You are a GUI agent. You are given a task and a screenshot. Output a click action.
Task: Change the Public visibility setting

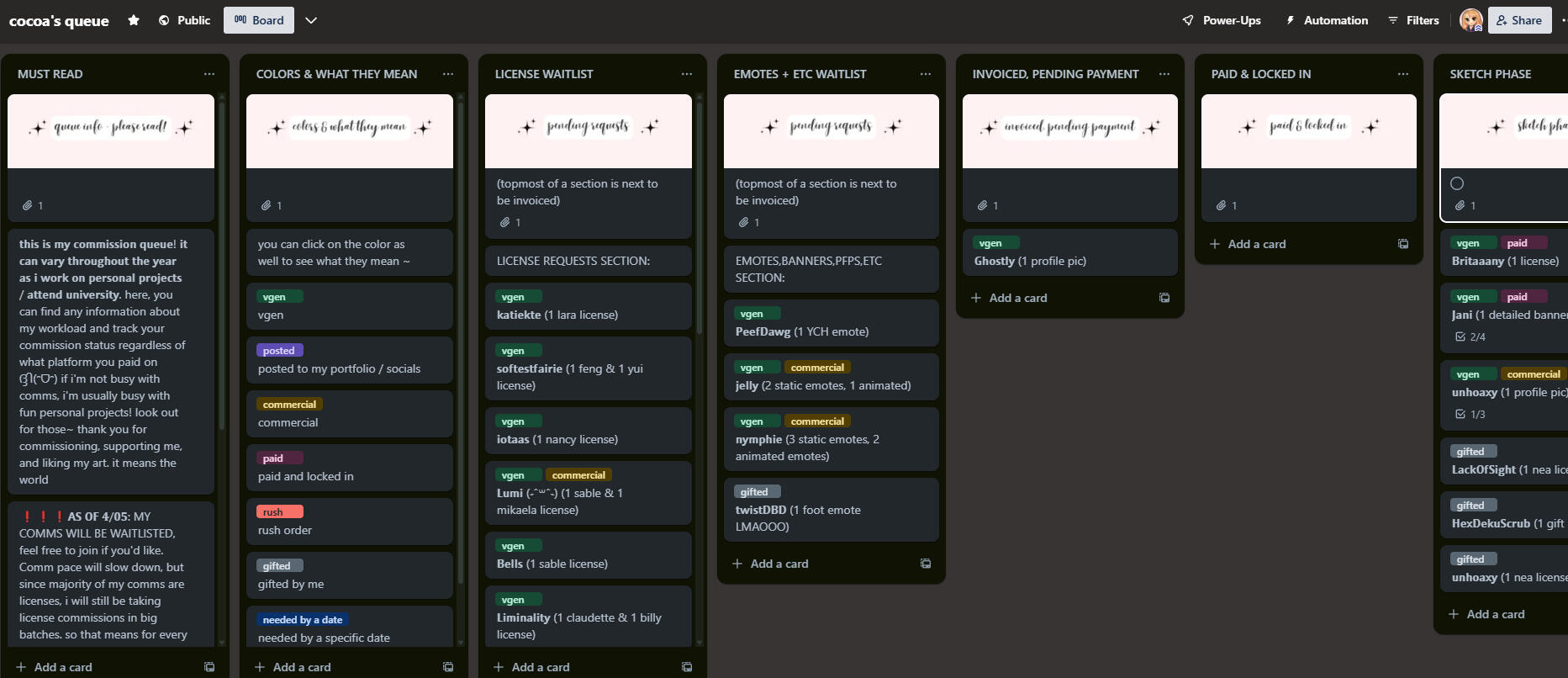click(x=185, y=20)
